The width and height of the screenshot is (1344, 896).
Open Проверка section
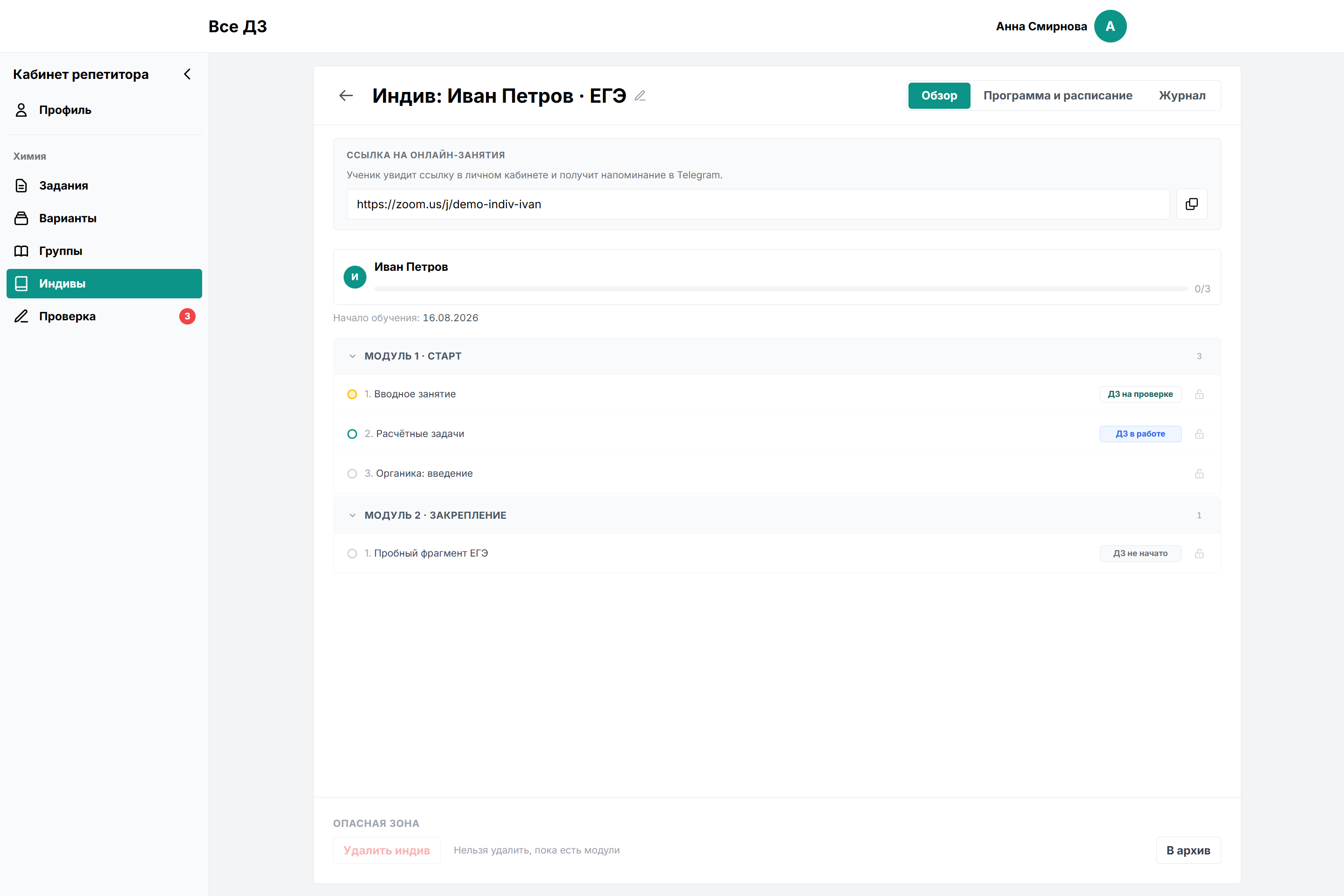point(104,316)
